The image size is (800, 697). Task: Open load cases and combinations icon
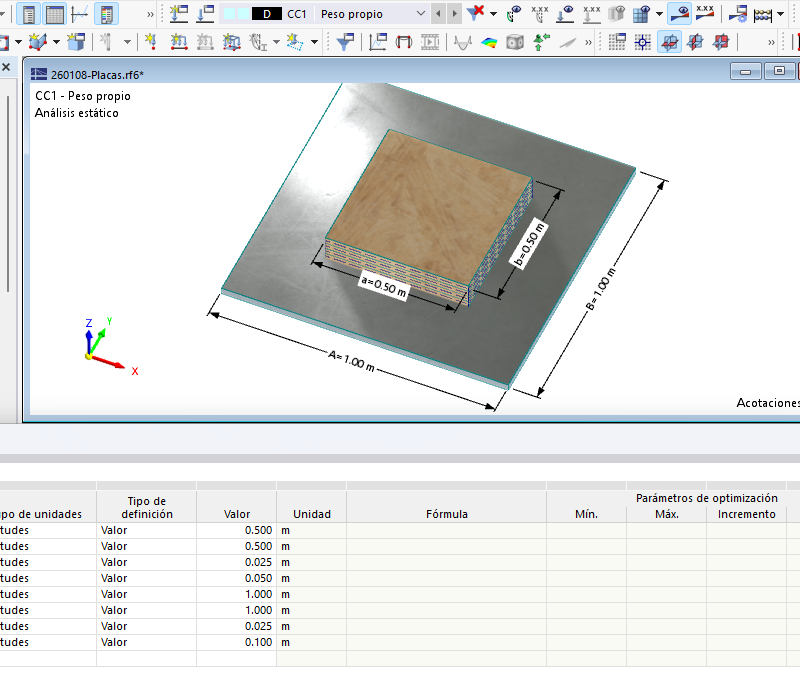(x=205, y=14)
